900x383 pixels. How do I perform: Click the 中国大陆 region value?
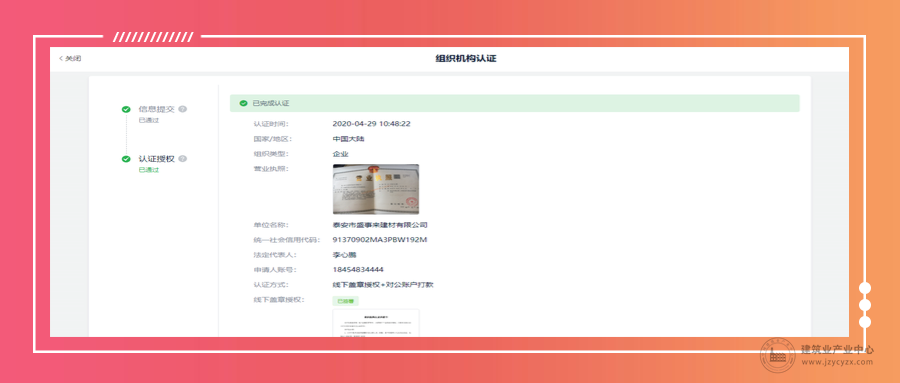(348, 139)
